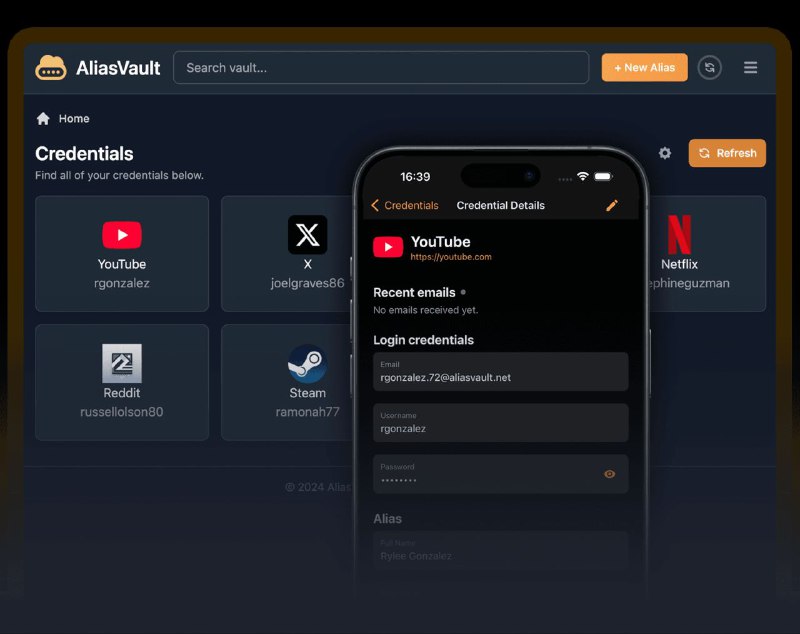This screenshot has height=634, width=800.
Task: Click the AliasVault logo icon
Action: 50,67
